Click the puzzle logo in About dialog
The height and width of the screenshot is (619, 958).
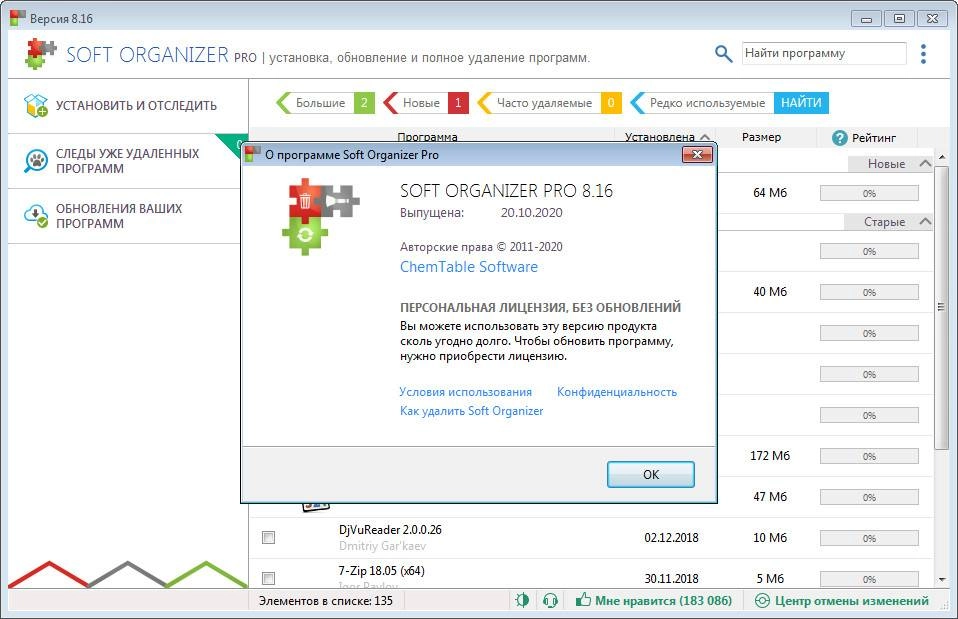pos(320,216)
